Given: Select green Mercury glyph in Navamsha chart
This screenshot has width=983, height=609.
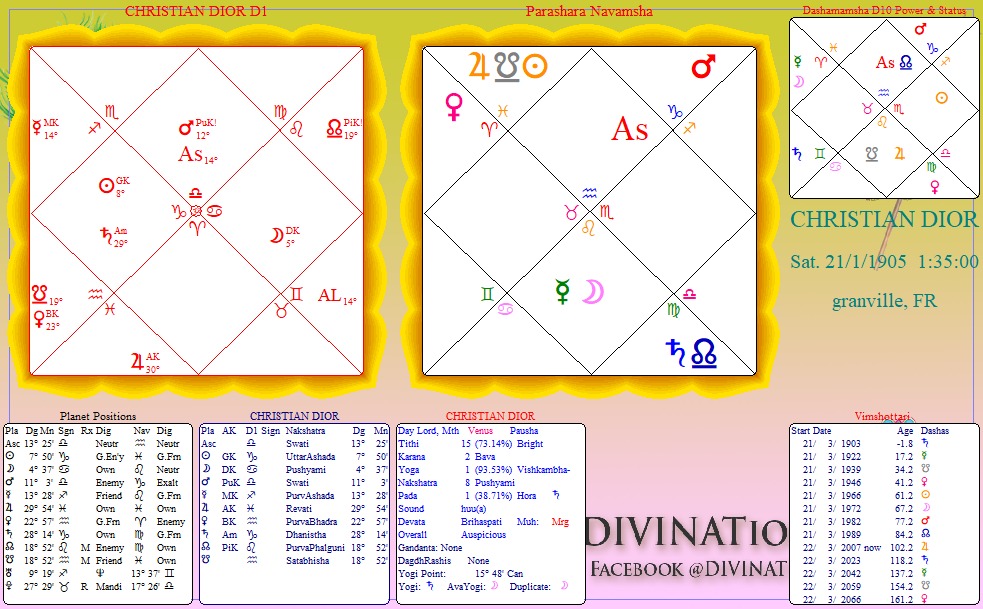Looking at the screenshot, I should [x=562, y=291].
